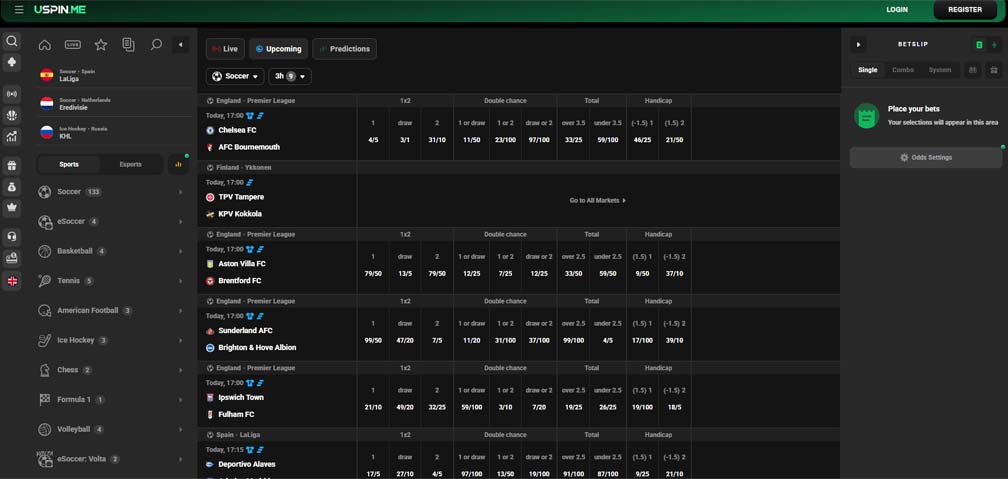Open the LIVE badge icon in sportsbook nav

coord(73,45)
